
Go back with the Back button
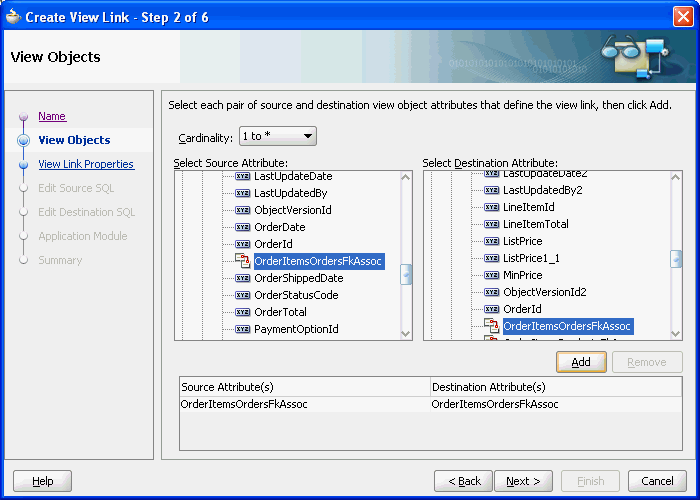coord(463,481)
